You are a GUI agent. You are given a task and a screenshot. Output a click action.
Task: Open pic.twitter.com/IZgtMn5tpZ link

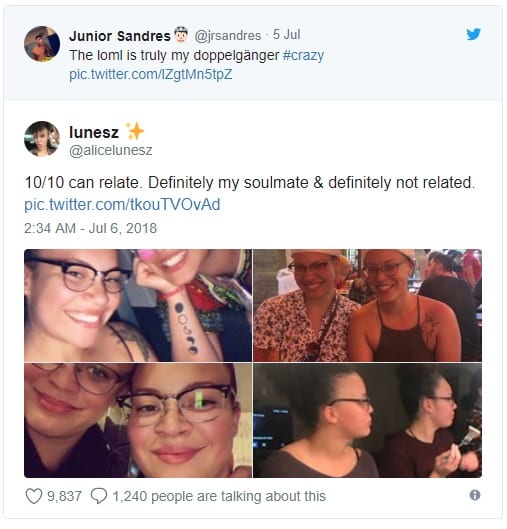[150, 74]
